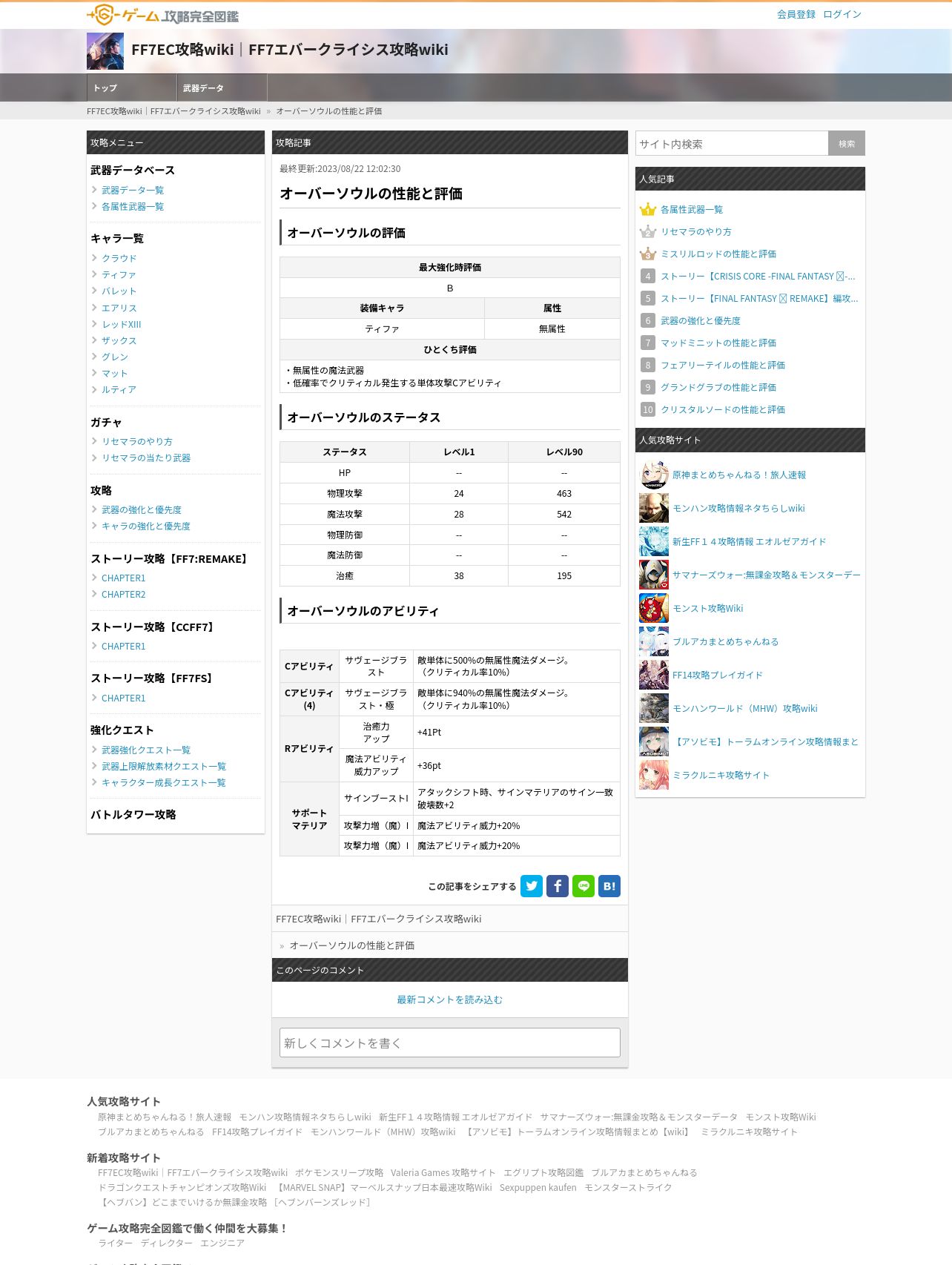952x1265 pixels.
Task: Open ブルアカまとめちゃんねる thumbnail icon
Action: pyautogui.click(x=654, y=641)
